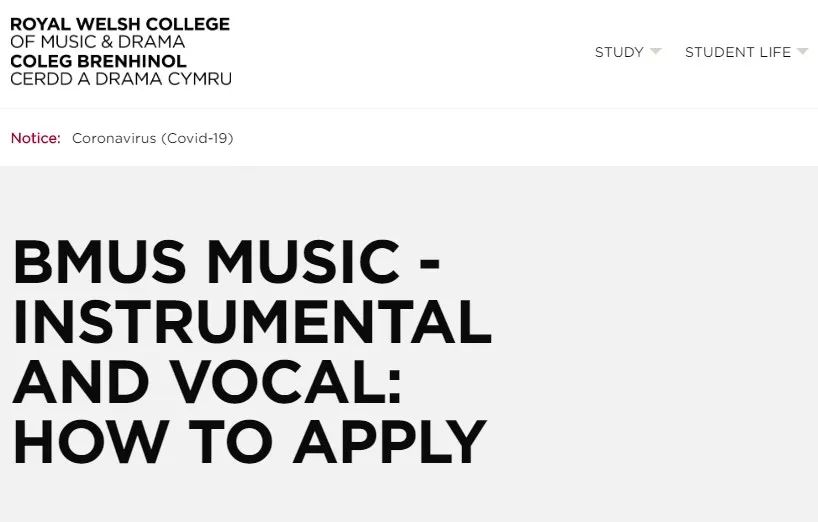The width and height of the screenshot is (818, 522).
Task: Click the HOW TO APPLY heading line
Action: tap(249, 441)
